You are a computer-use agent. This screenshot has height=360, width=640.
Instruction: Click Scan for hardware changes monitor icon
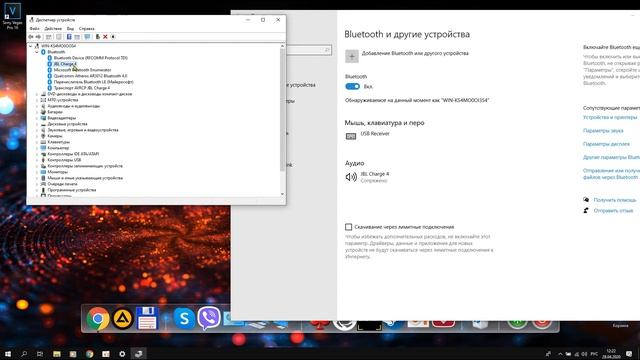pos(87,37)
